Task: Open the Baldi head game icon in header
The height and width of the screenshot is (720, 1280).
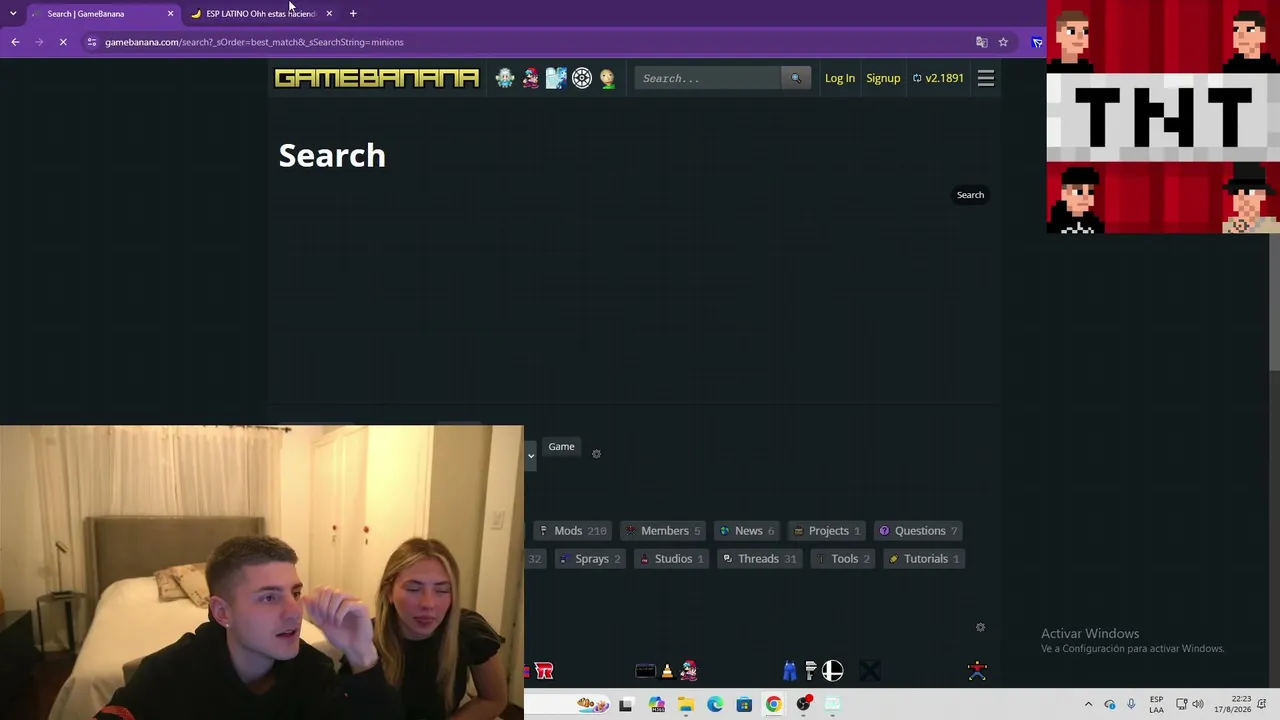Action: pyautogui.click(x=607, y=78)
